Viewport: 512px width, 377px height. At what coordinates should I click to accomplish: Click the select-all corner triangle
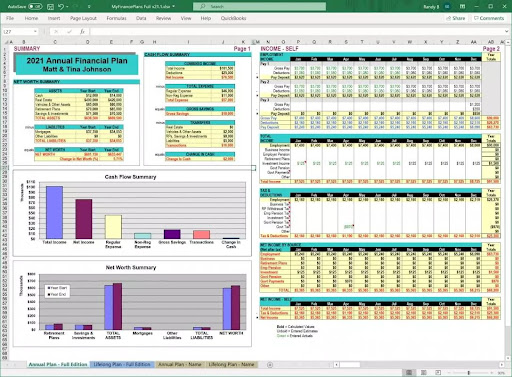[x=6, y=42]
